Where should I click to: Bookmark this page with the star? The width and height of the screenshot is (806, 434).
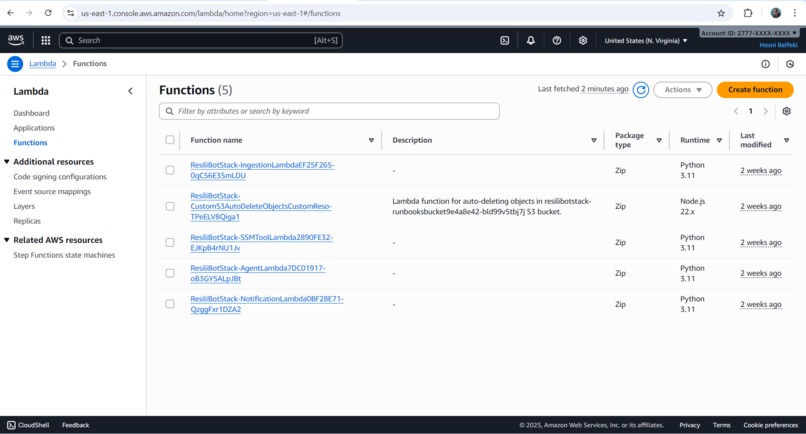click(721, 13)
